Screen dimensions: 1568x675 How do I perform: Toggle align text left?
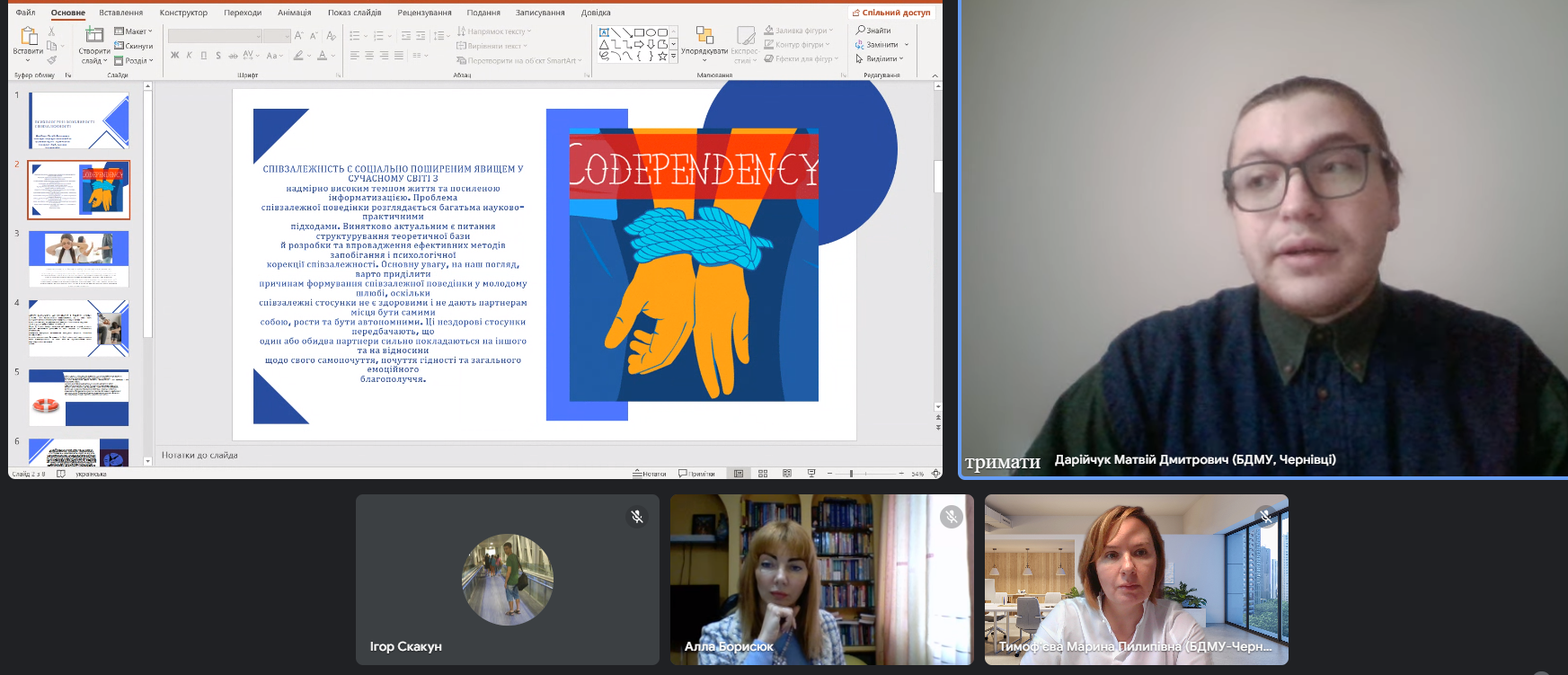pos(355,56)
